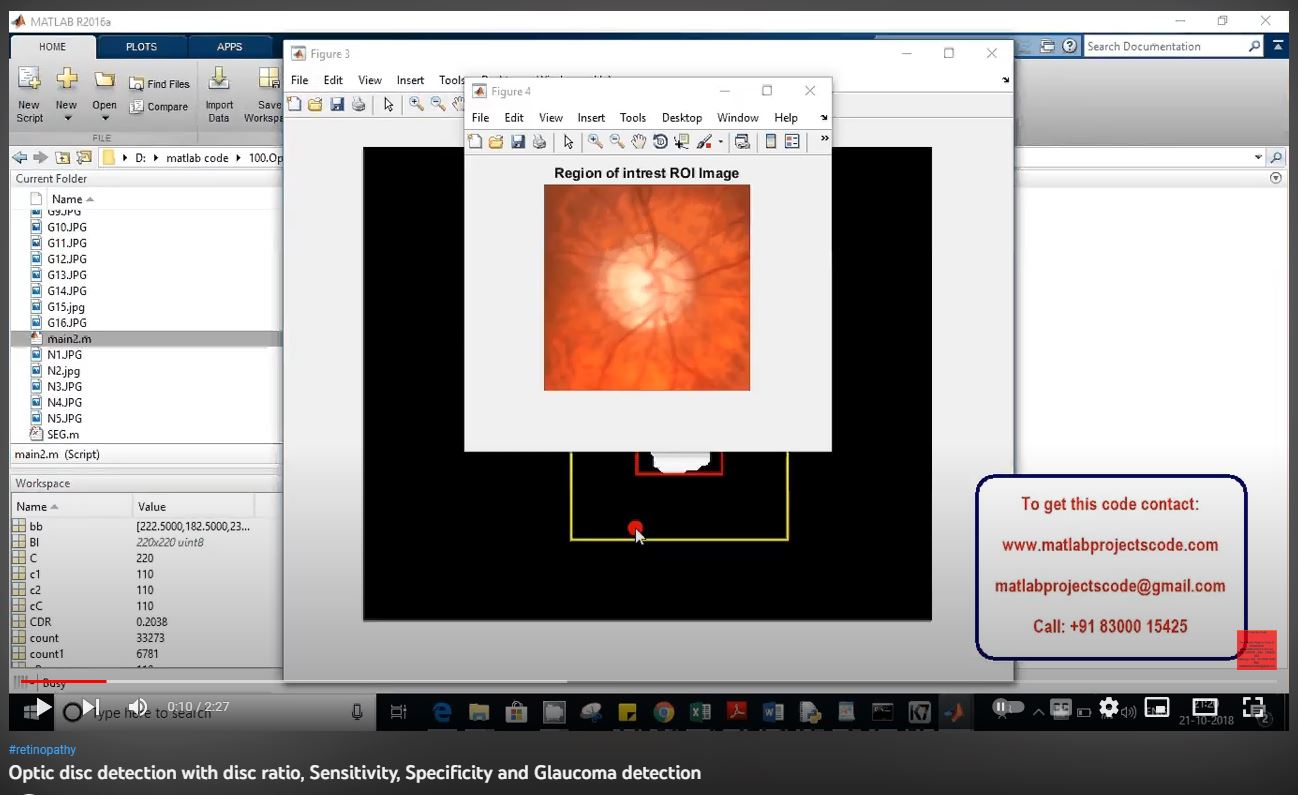Open View menu in Figure 3

click(370, 80)
